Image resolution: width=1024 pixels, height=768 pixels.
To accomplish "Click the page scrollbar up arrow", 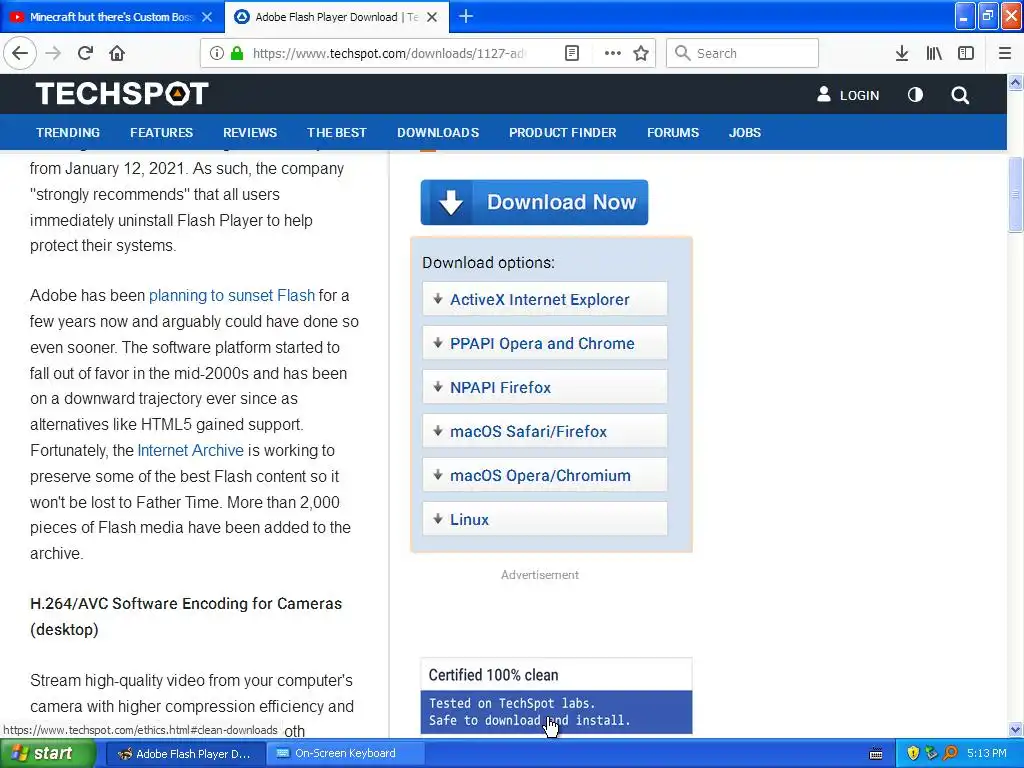I will pyautogui.click(x=1016, y=82).
